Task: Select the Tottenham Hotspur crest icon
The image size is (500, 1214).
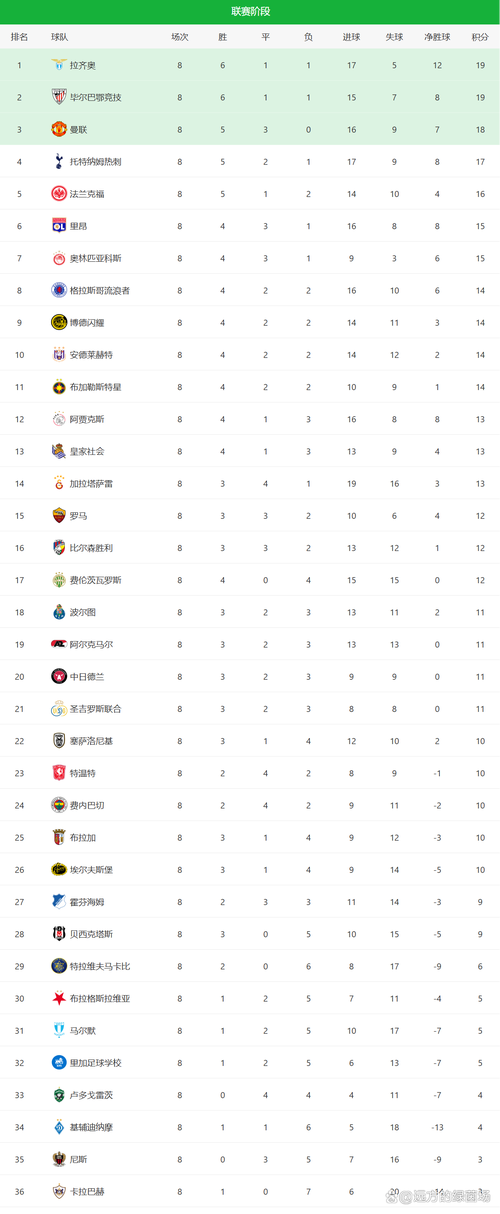Action: [x=58, y=161]
